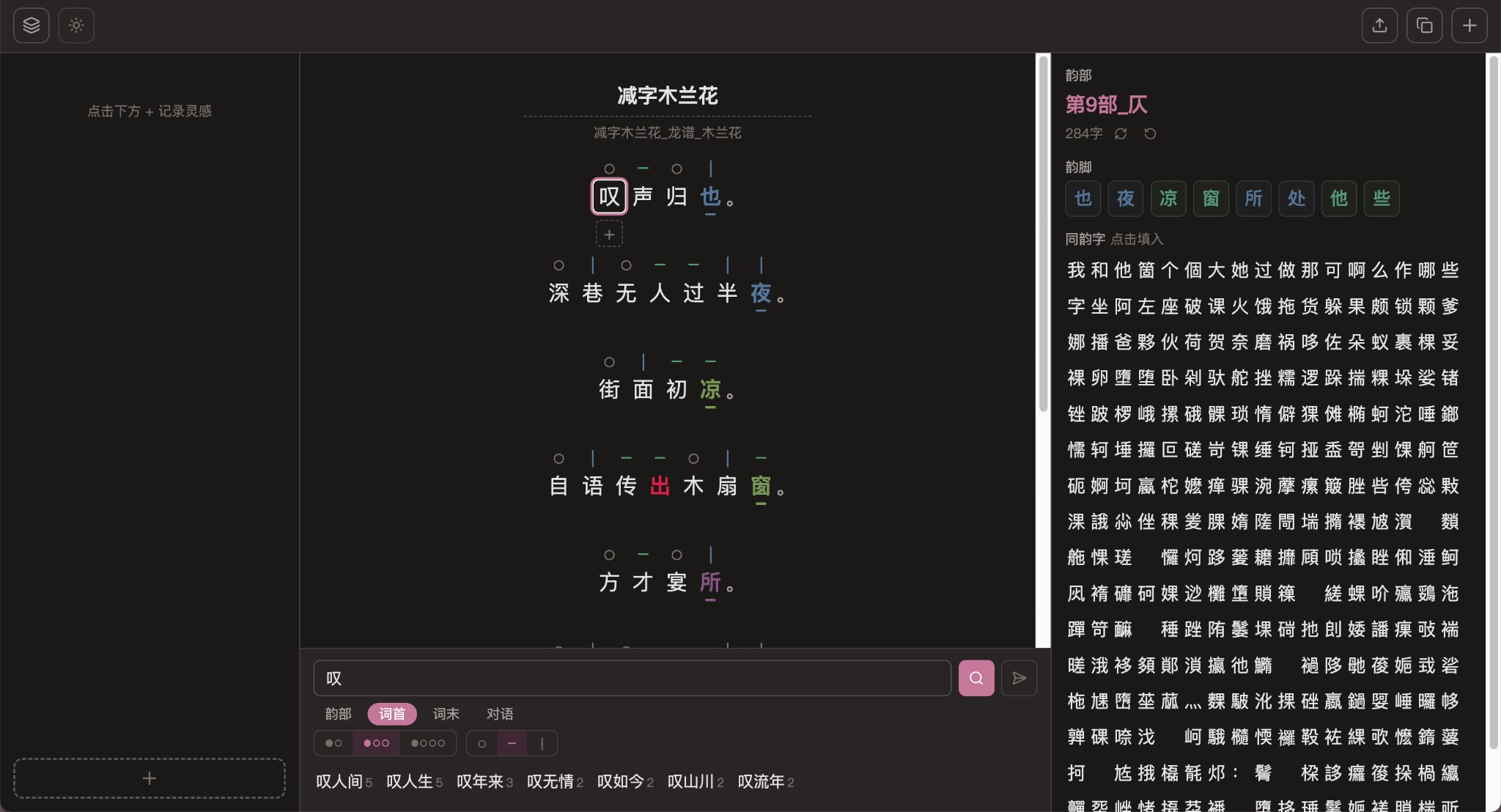Send query via the arrow icon
This screenshot has width=1501, height=812.
coord(1019,677)
